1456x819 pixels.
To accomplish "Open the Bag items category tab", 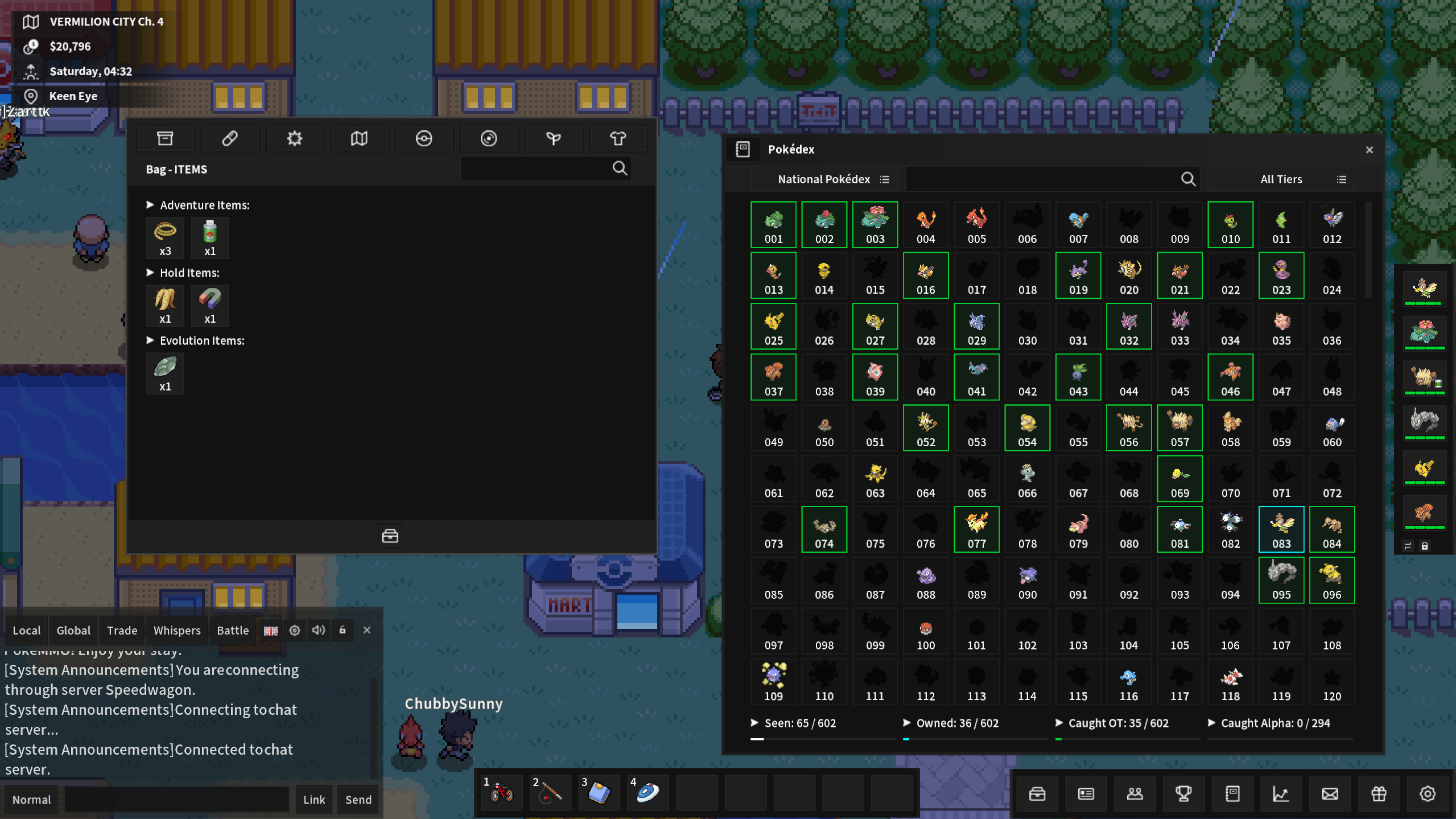I will coord(165,138).
